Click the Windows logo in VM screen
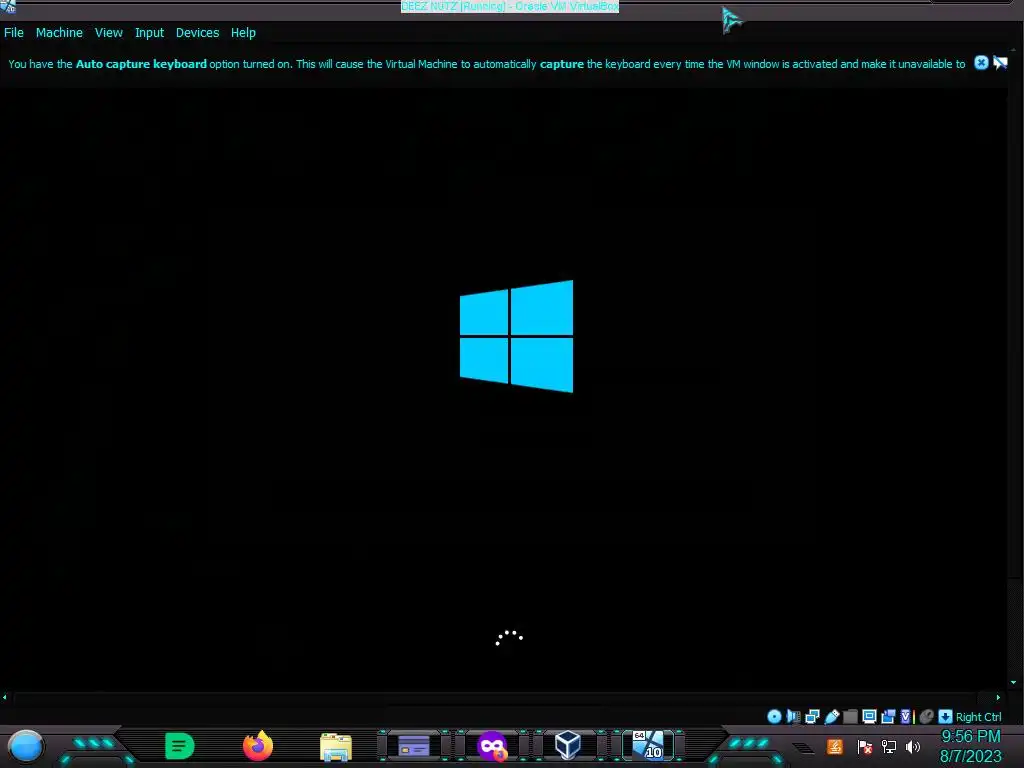Screen dimensions: 1024x768 [517, 336]
